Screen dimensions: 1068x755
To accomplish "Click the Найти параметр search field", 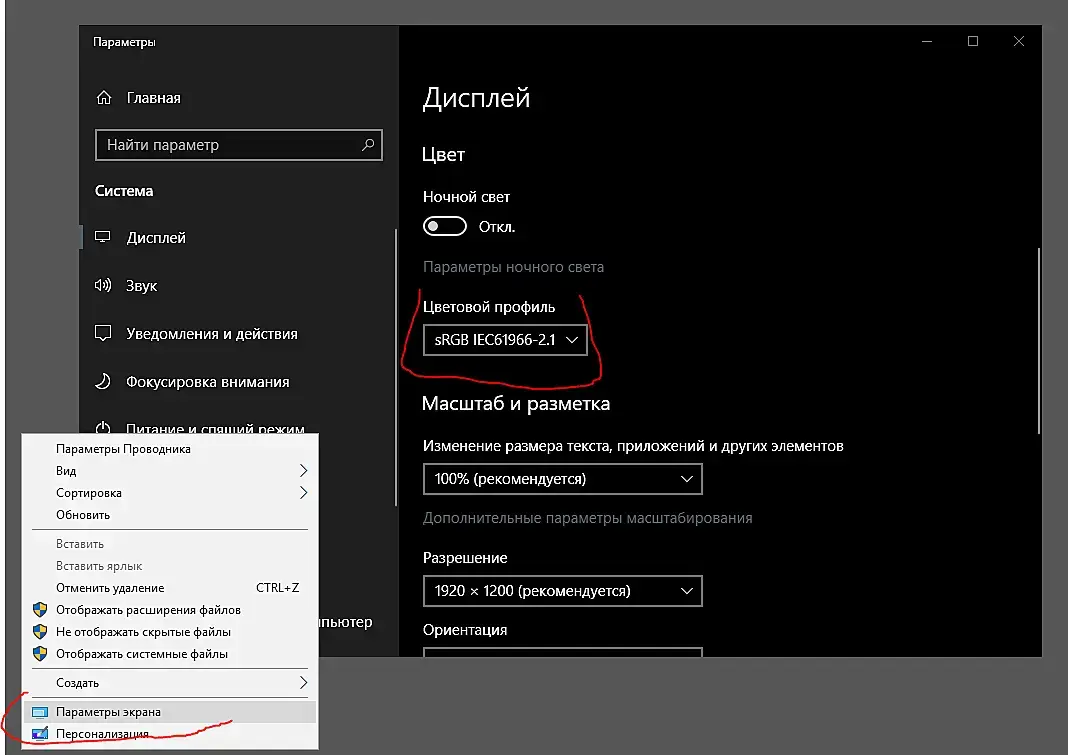I will pos(238,144).
